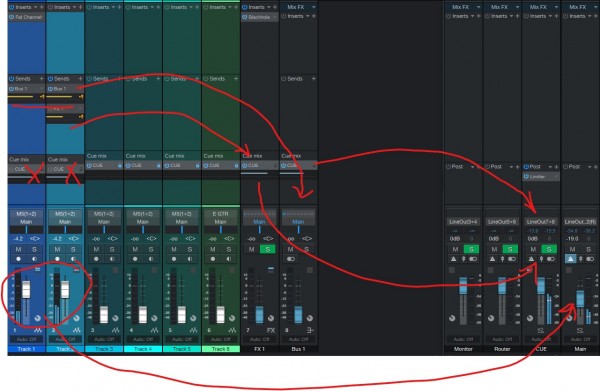Viewport: 600px width, 391px height.
Task: Expand FX 1 channel panel icon above fader
Action: pos(271,270)
